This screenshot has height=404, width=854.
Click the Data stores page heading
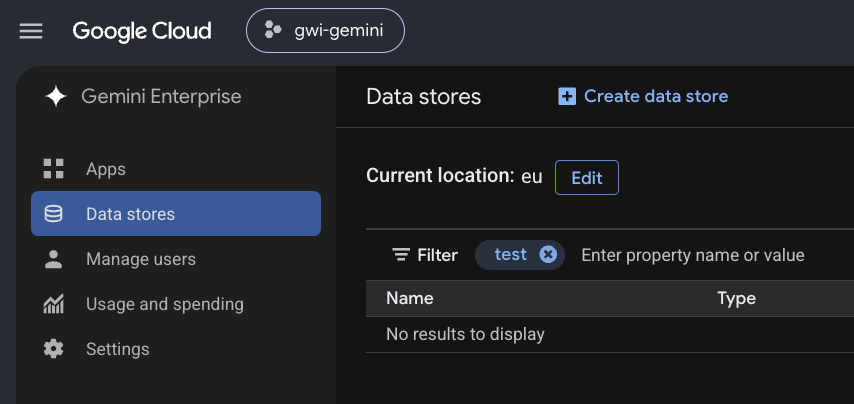coord(424,97)
